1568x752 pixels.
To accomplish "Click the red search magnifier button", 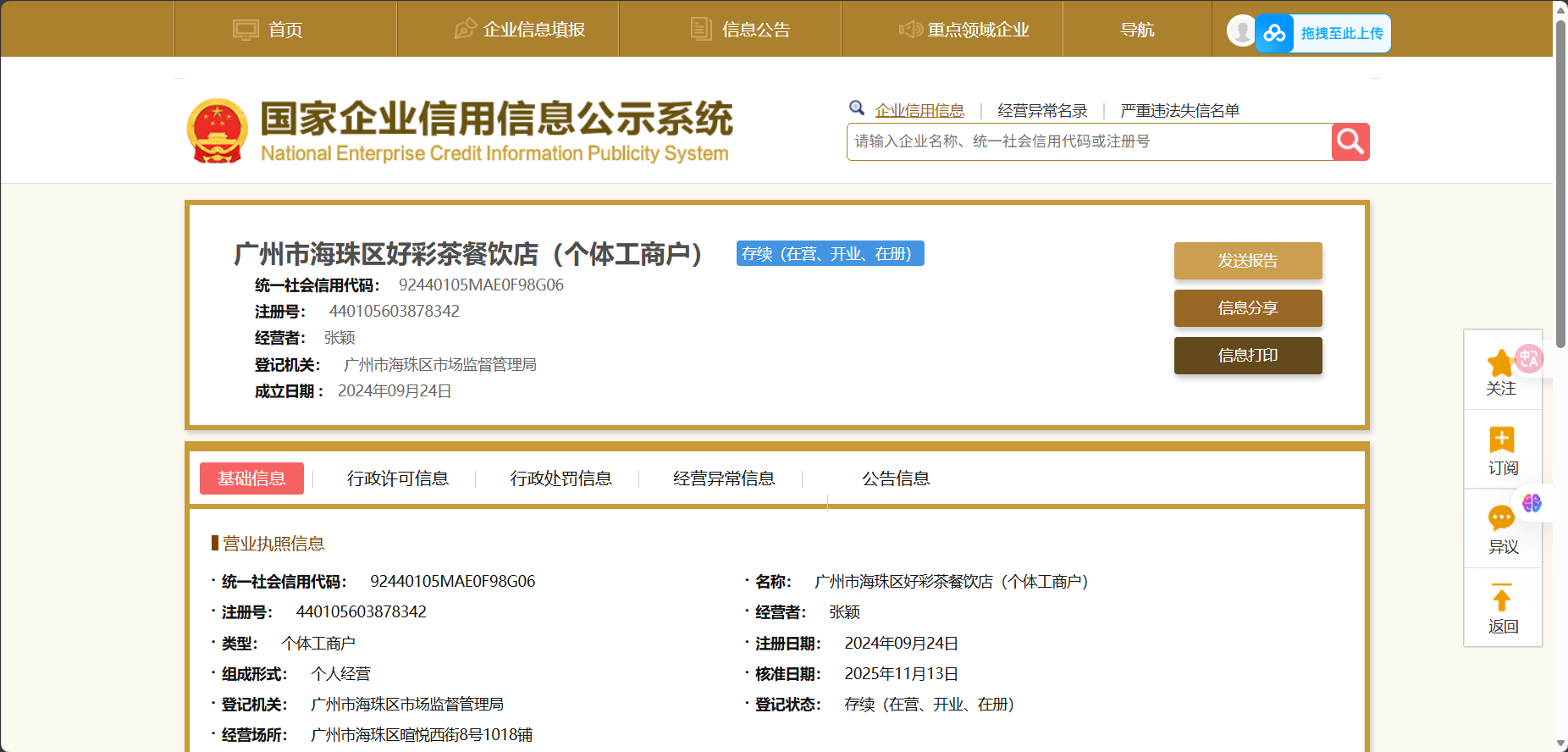I will (1350, 141).
